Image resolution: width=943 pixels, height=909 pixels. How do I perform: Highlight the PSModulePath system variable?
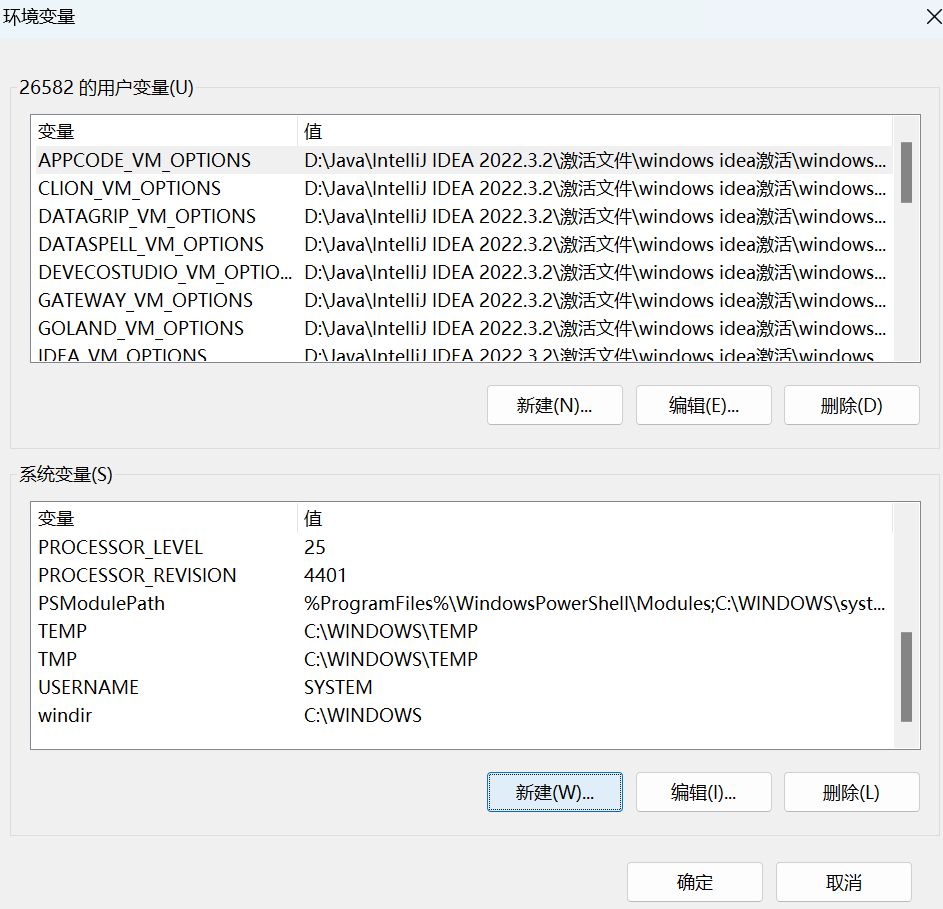102,603
